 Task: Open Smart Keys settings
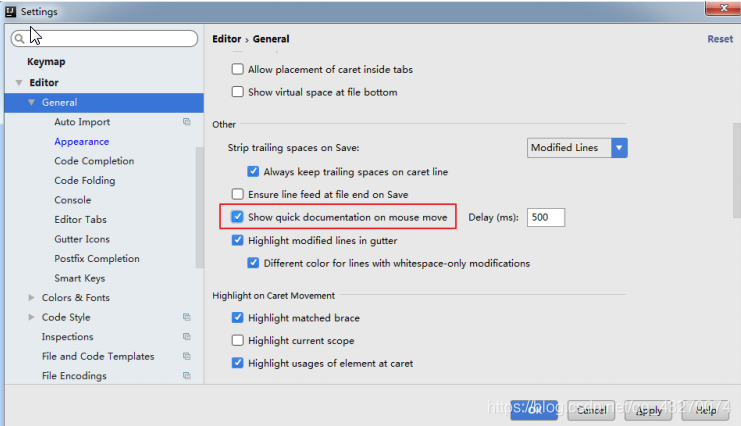click(x=79, y=278)
